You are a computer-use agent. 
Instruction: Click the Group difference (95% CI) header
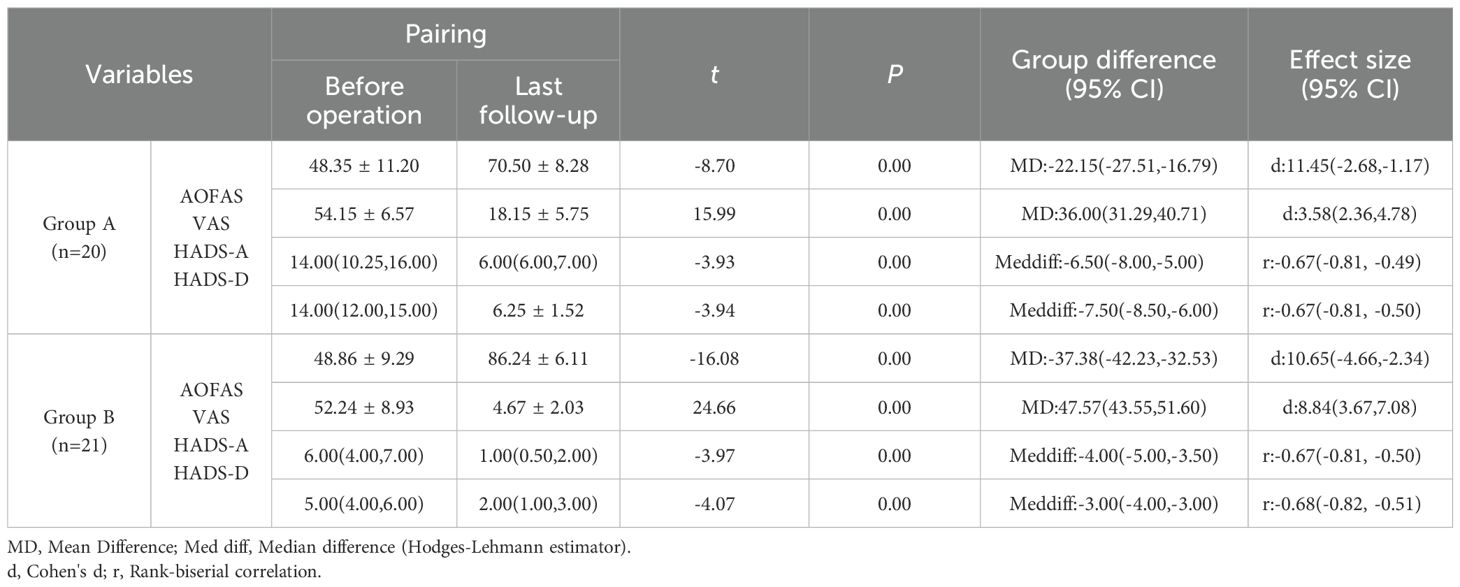pyautogui.click(x=1113, y=74)
